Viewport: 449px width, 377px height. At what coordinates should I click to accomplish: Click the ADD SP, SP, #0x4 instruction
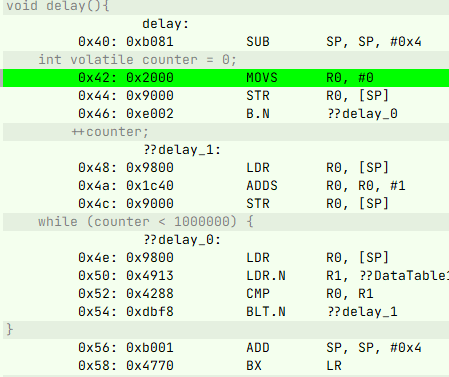226,348
